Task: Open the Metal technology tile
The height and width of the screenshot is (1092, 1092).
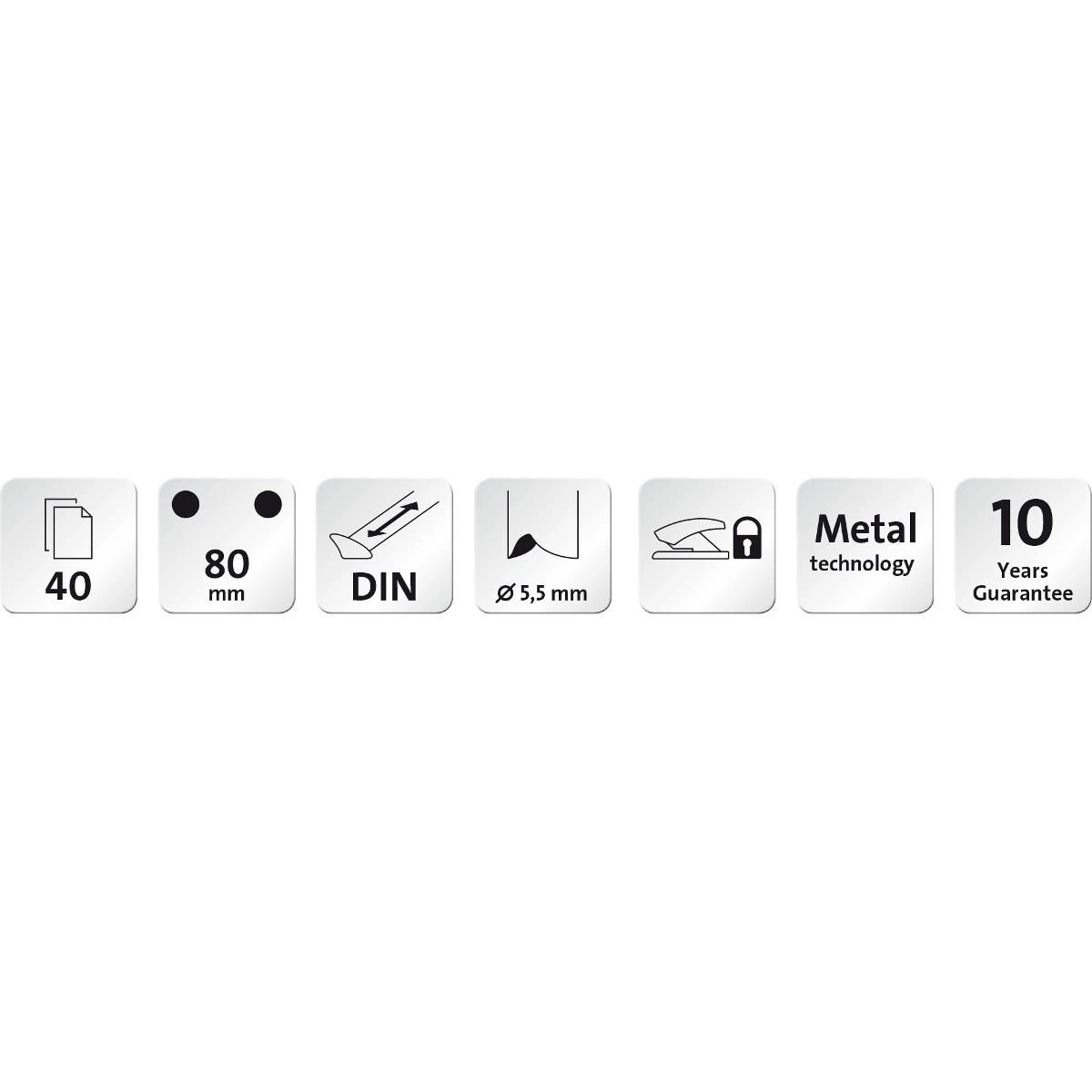Action: coord(865,546)
